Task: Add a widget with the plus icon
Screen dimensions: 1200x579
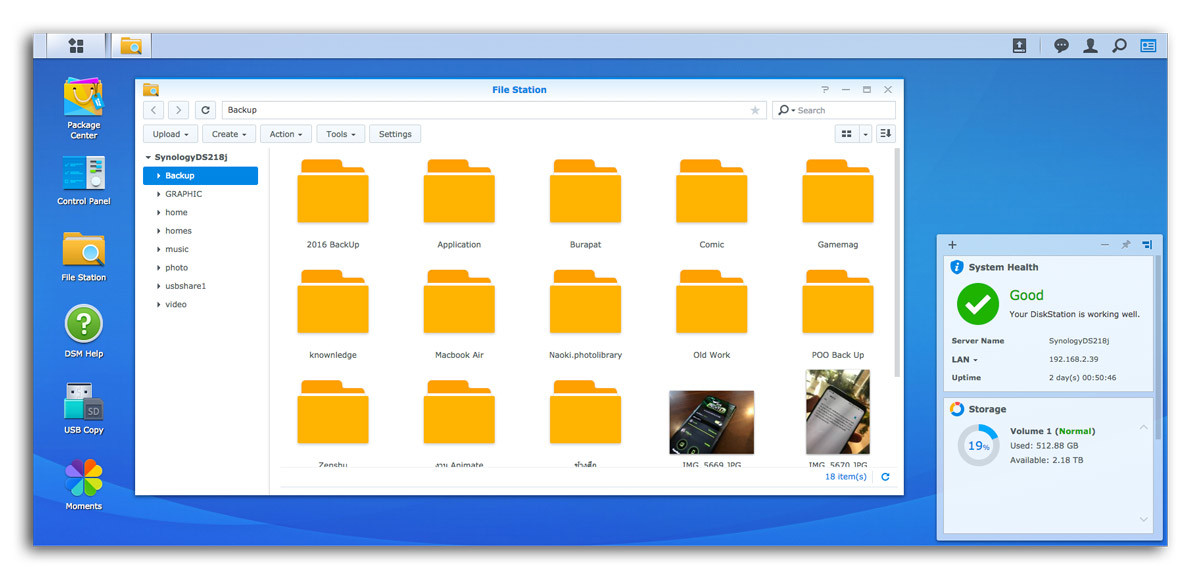Action: coord(952,245)
